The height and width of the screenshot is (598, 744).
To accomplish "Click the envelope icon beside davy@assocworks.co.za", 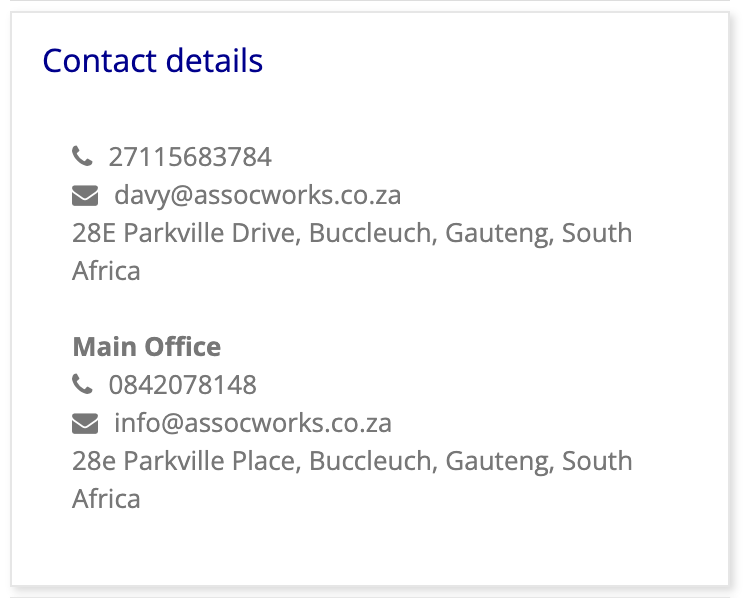I will [x=85, y=195].
